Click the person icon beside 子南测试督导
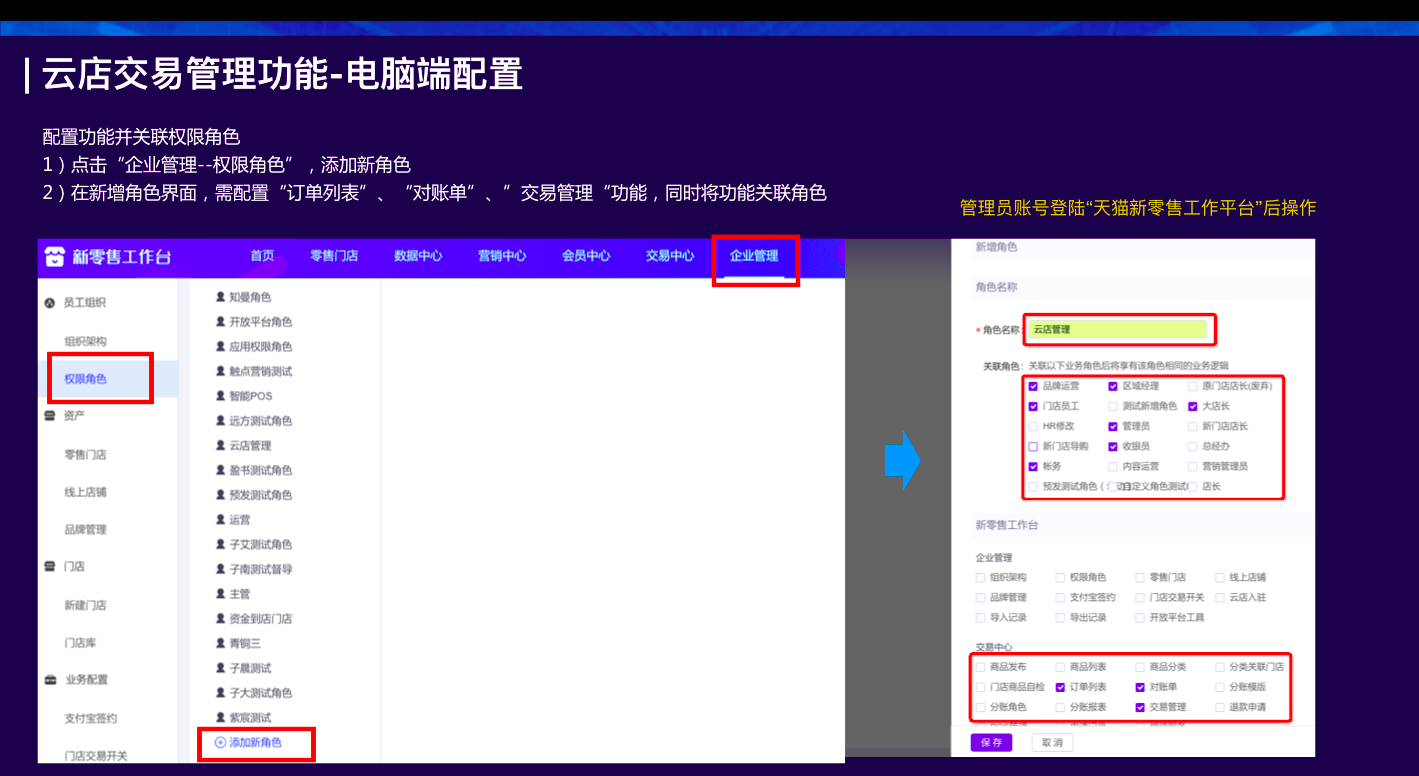 tap(221, 569)
